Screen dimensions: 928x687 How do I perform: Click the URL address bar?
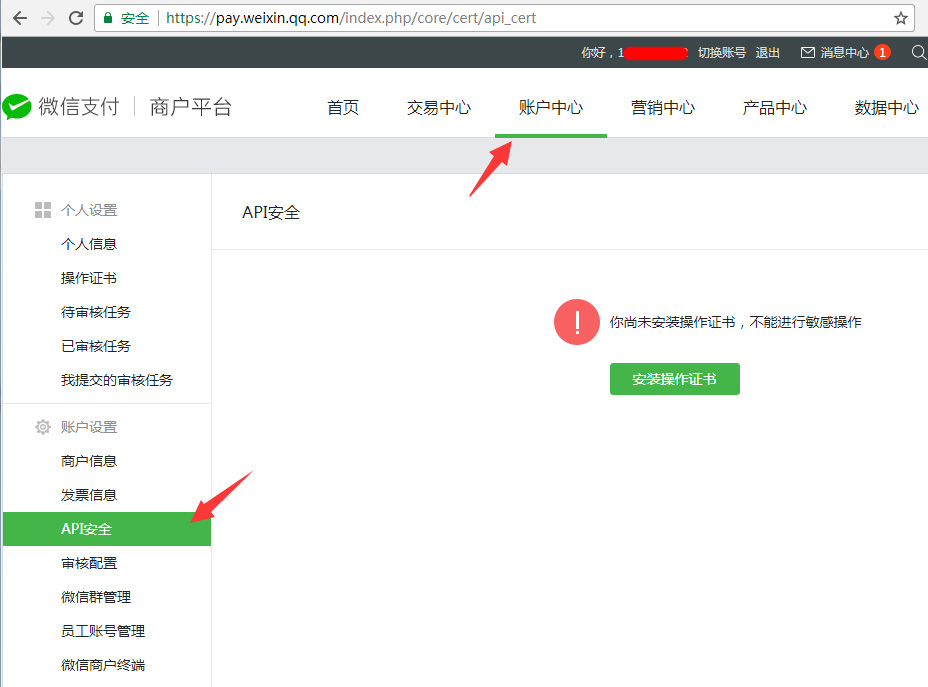(500, 18)
